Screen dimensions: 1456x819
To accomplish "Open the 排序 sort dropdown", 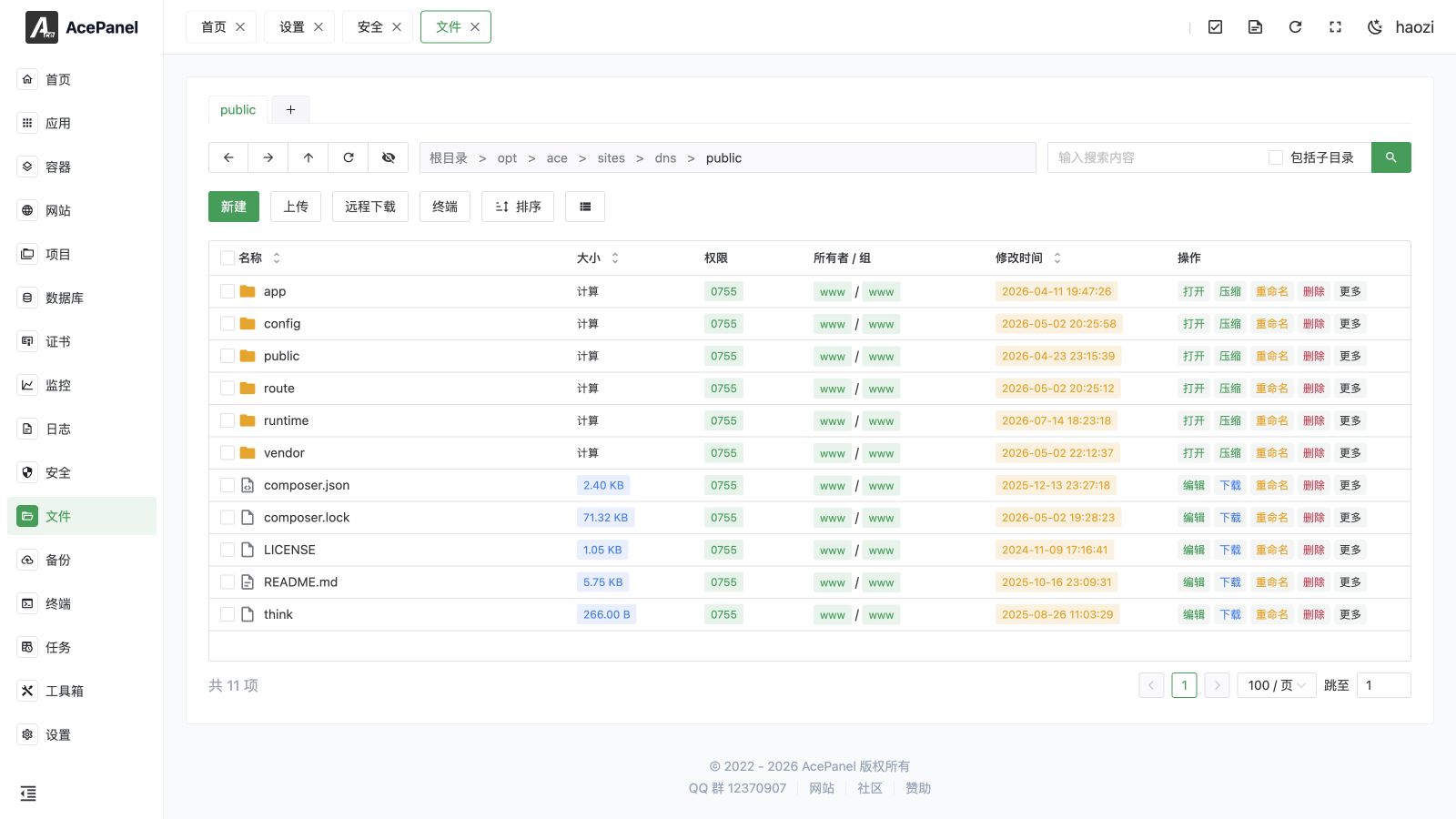I will tap(518, 207).
